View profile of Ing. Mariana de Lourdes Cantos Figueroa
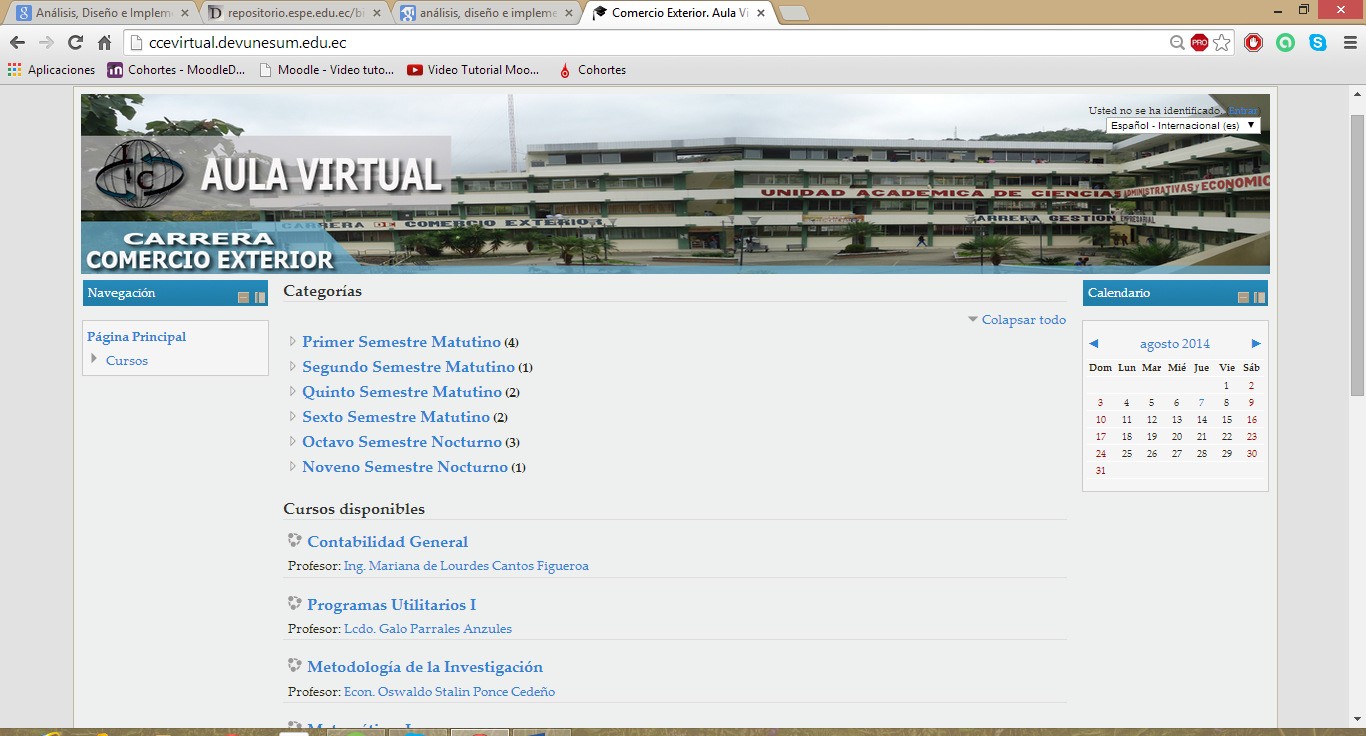 (466, 566)
